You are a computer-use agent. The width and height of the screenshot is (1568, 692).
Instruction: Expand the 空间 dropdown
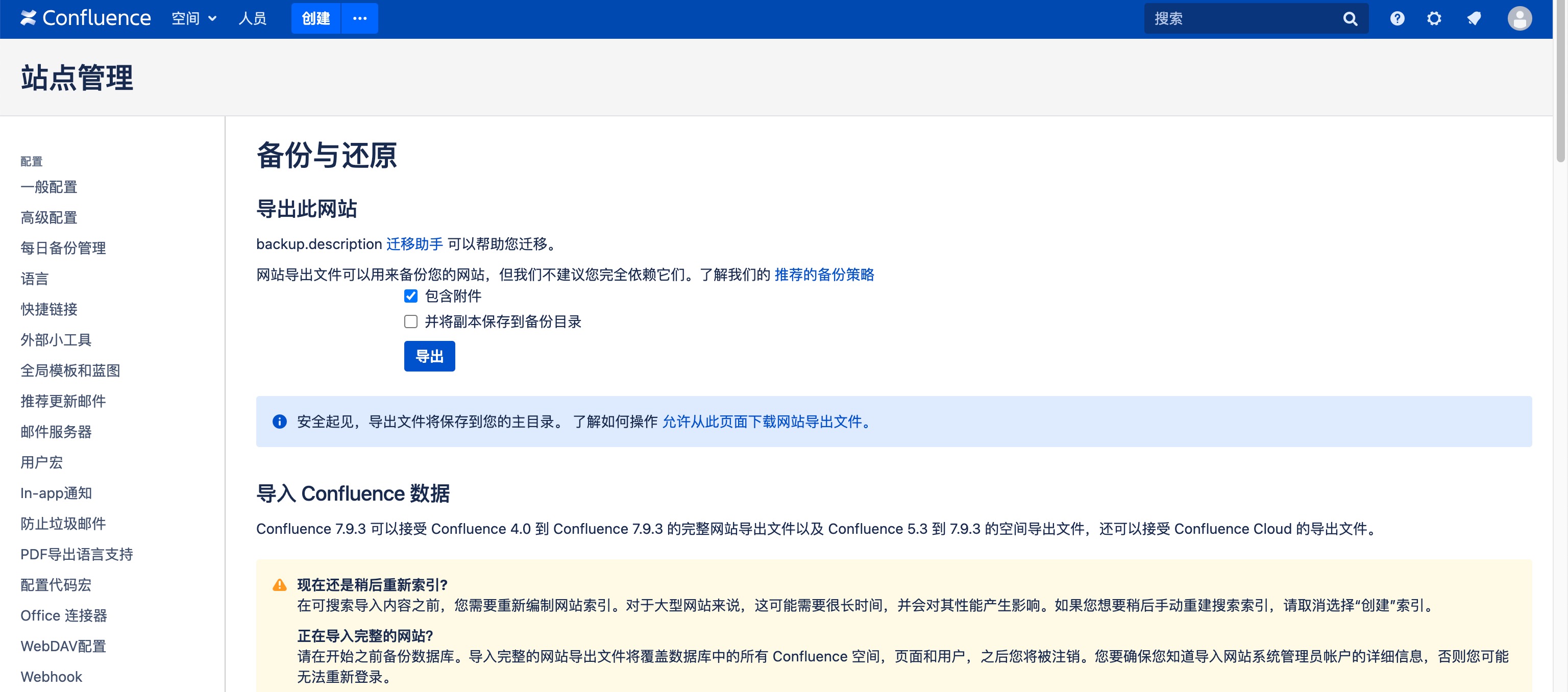tap(193, 18)
